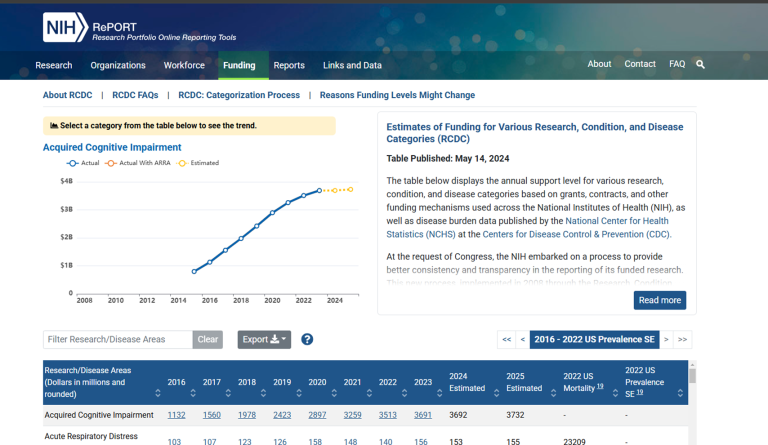Sort the 2018 column
768x445 pixels.
click(x=264, y=393)
